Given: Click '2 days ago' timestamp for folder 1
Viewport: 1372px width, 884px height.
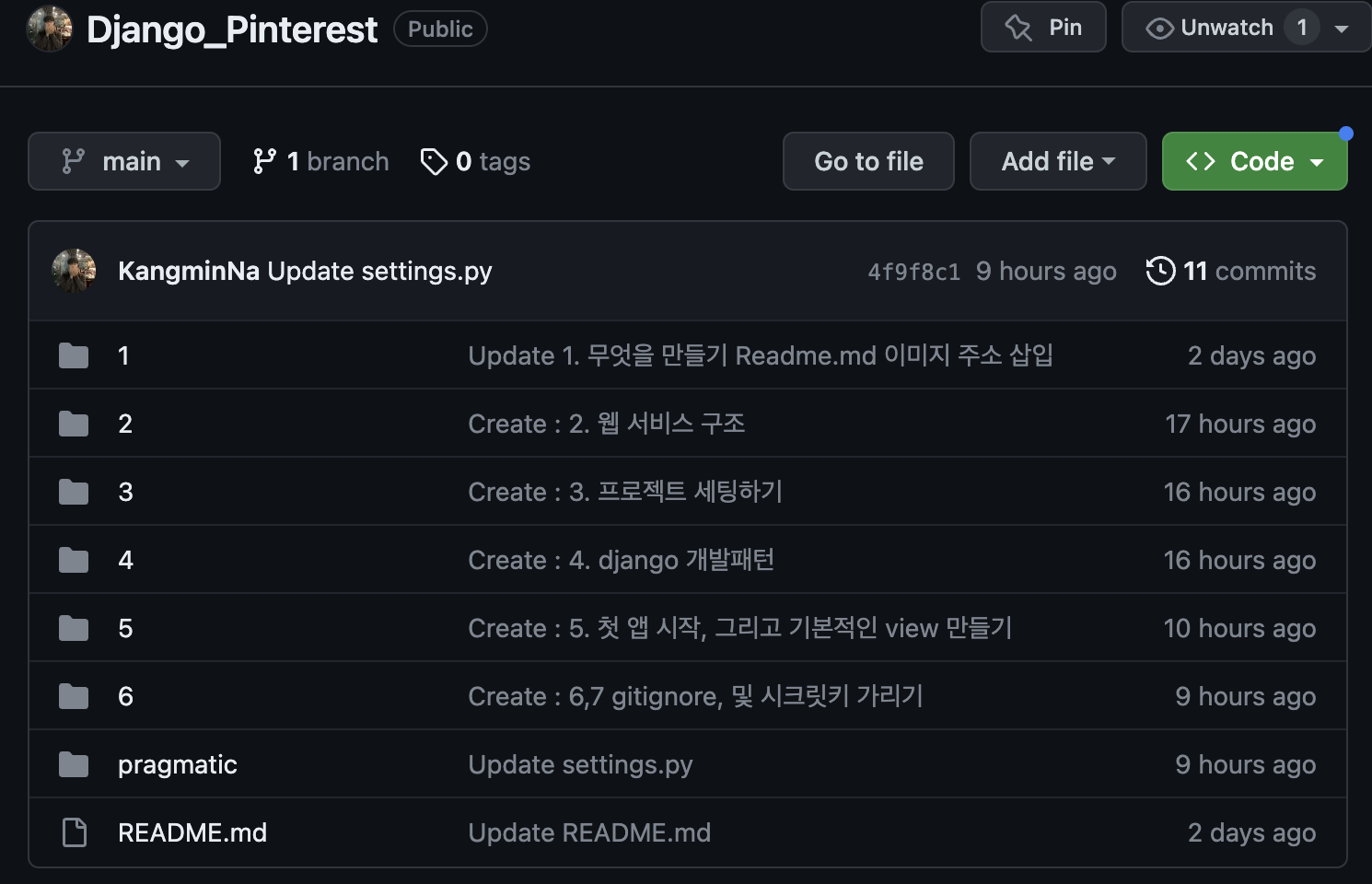Looking at the screenshot, I should click(1251, 355).
